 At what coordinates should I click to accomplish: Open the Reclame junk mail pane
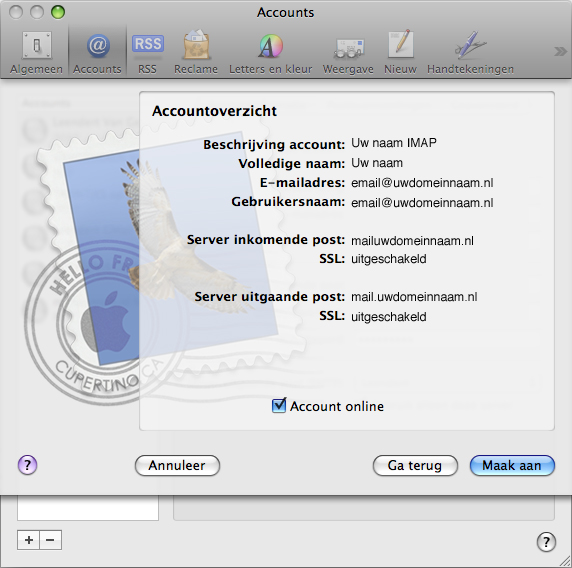click(x=196, y=52)
